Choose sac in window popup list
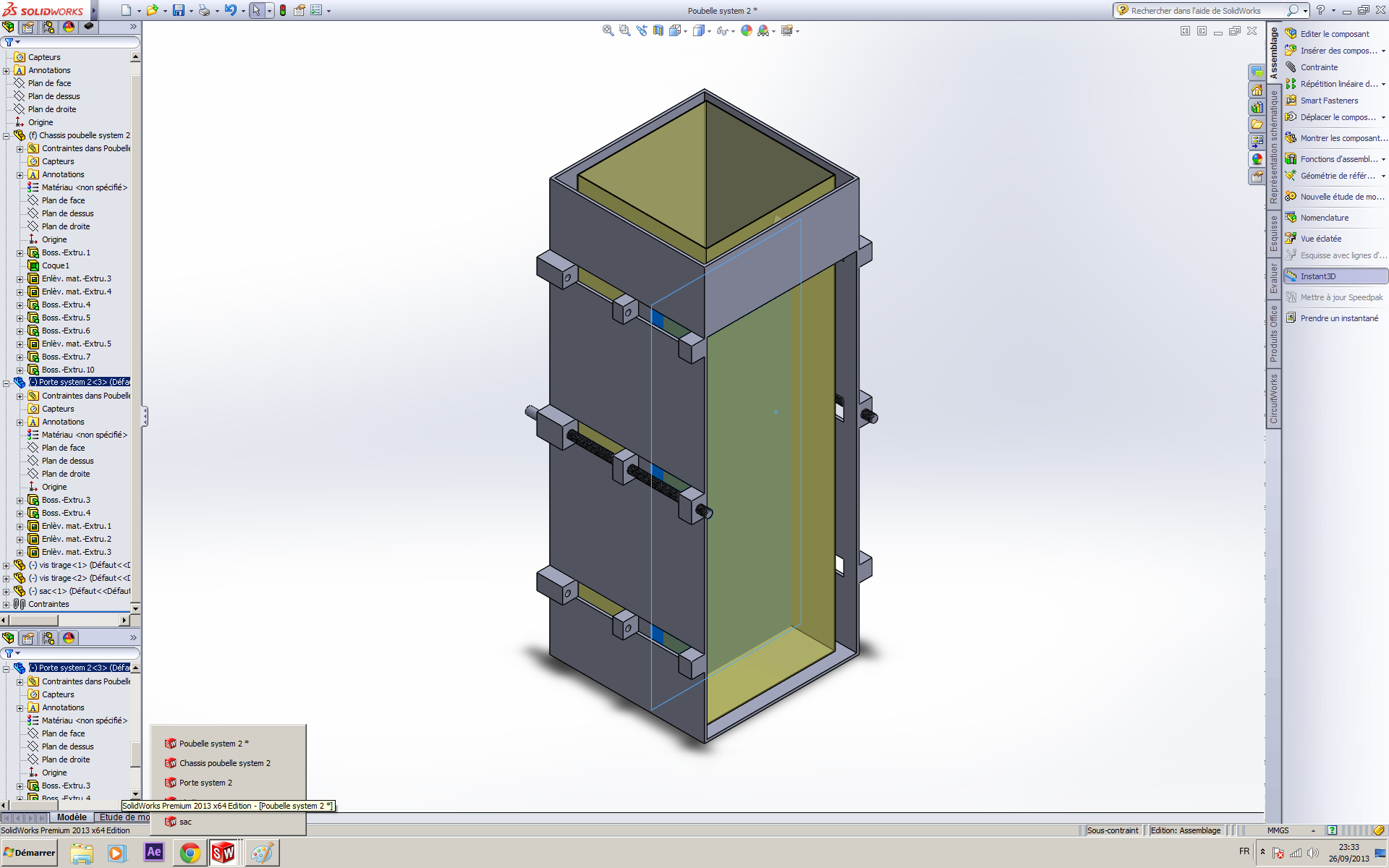This screenshot has height=868, width=1389. (x=185, y=822)
